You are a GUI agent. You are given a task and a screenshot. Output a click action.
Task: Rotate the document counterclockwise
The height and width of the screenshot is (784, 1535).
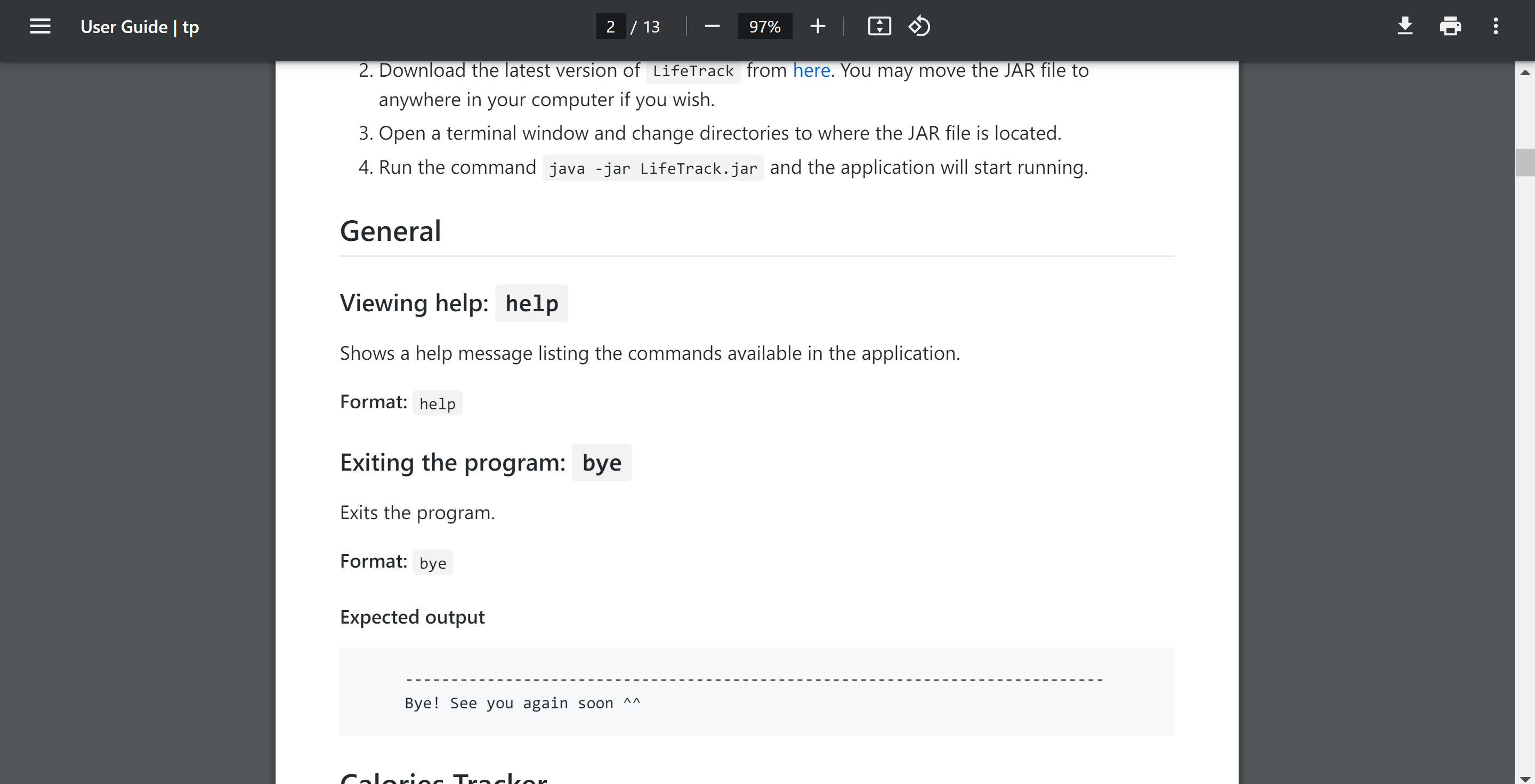pos(919,27)
